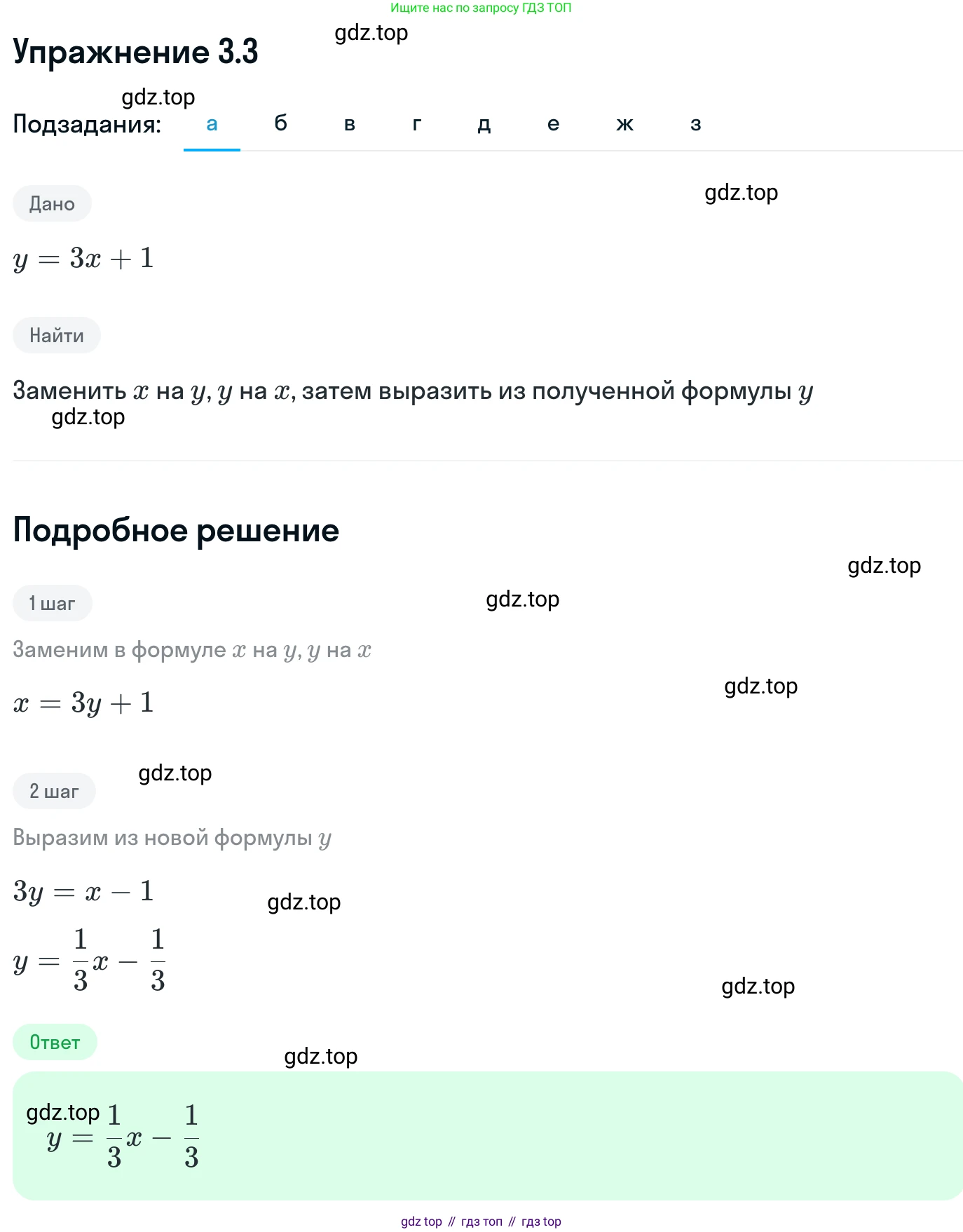Click the «1 шаг» step badge
This screenshot has height=1232, width=963.
click(x=53, y=603)
